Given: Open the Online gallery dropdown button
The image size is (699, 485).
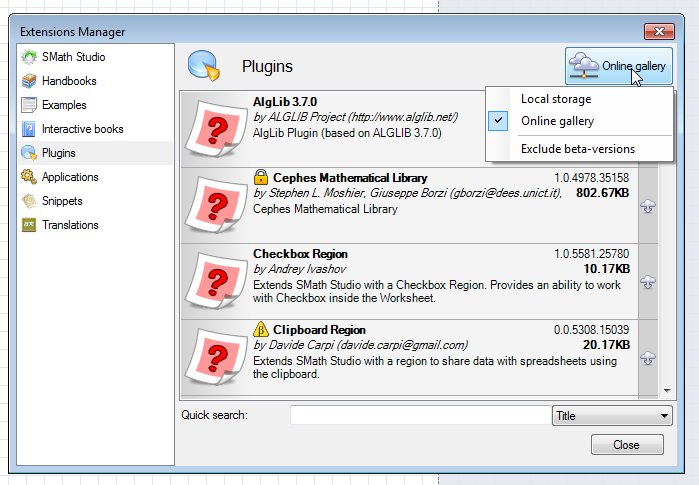Looking at the screenshot, I should coord(618,66).
